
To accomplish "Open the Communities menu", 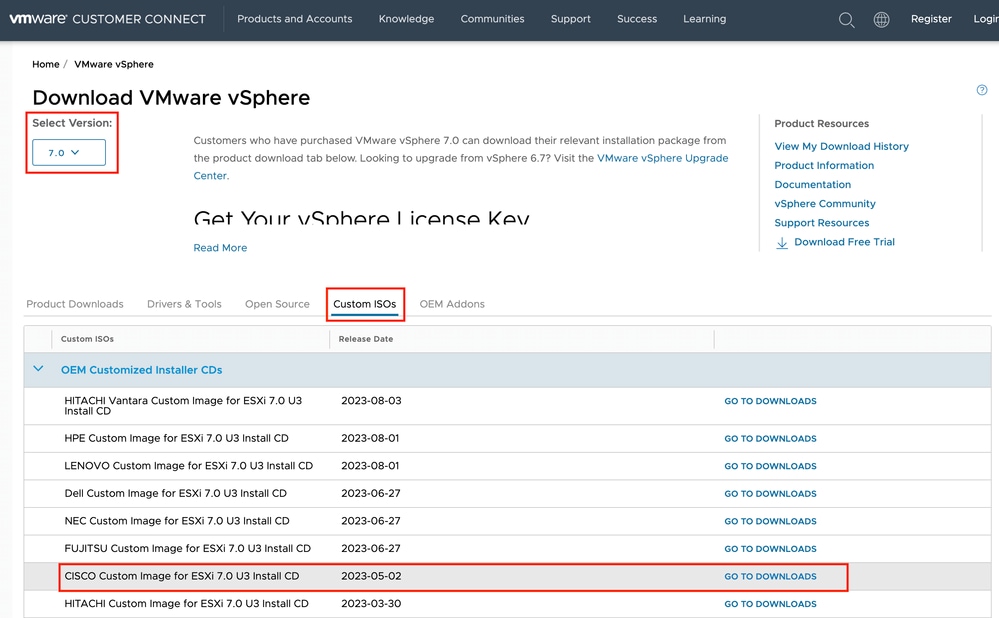I will (x=492, y=19).
